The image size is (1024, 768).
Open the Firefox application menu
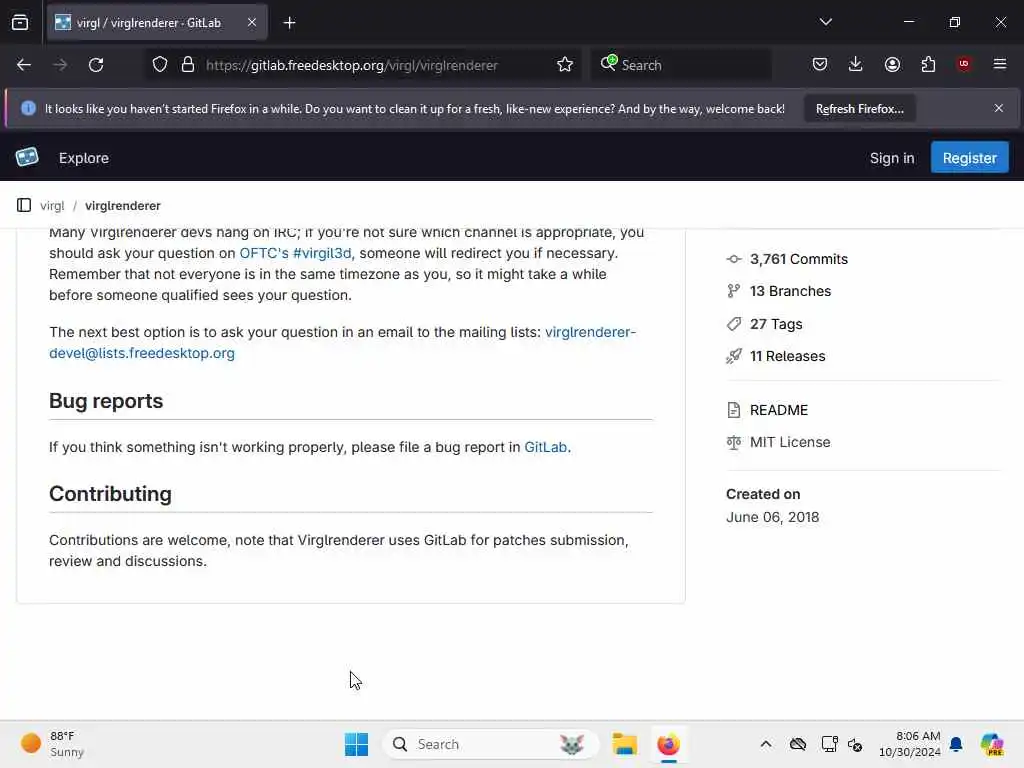(x=1000, y=64)
